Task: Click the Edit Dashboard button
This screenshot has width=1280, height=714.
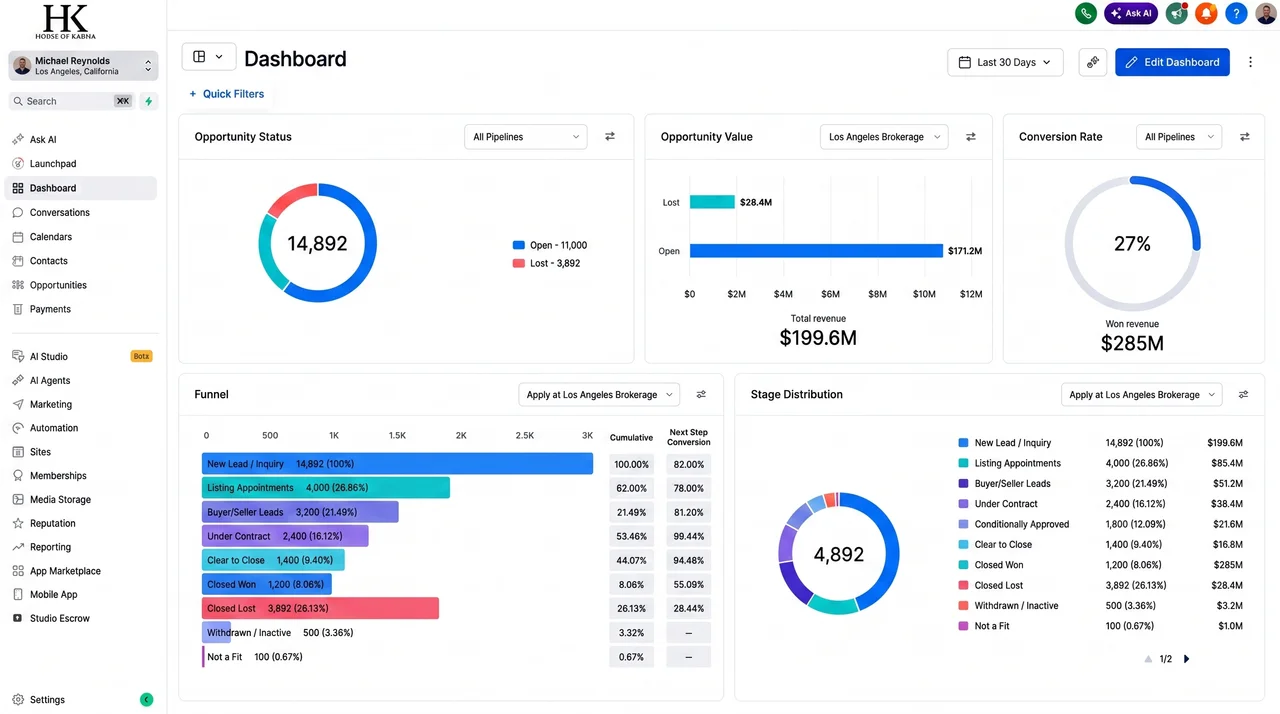Action: 1172,62
